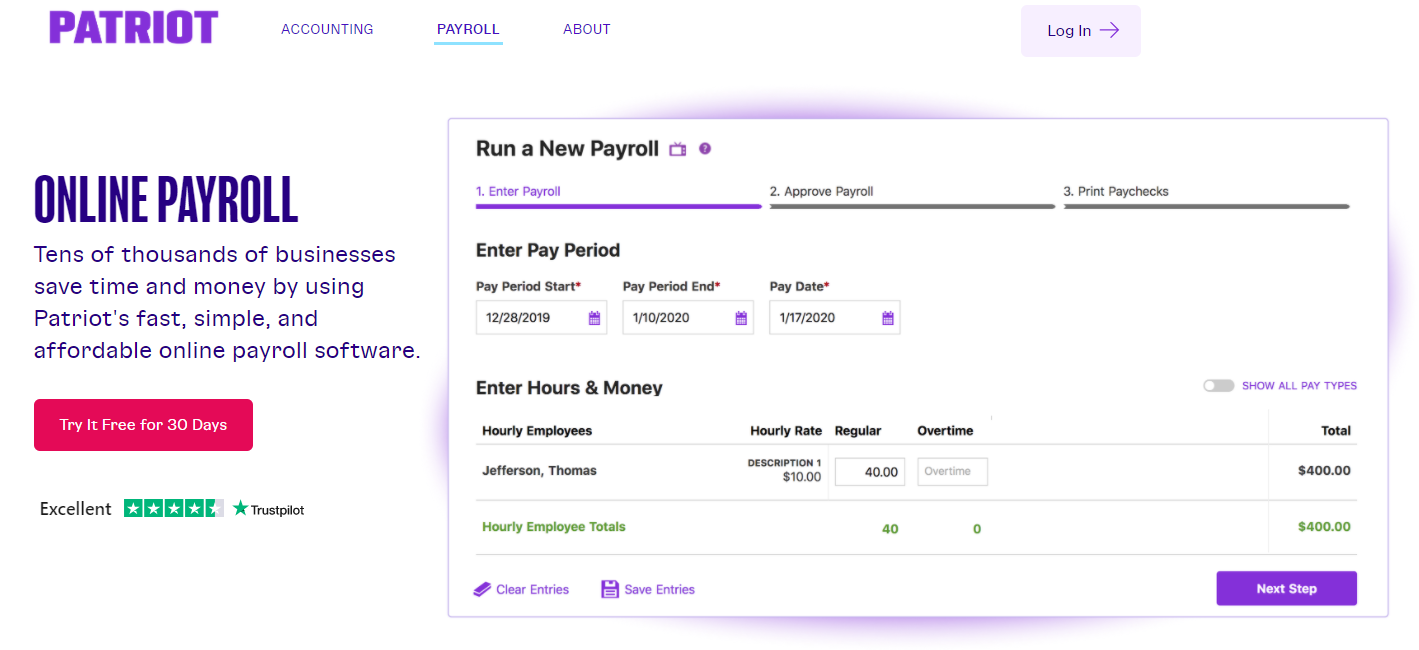Click the green Trustpilot rating stars
The height and width of the screenshot is (650, 1419).
(x=174, y=508)
